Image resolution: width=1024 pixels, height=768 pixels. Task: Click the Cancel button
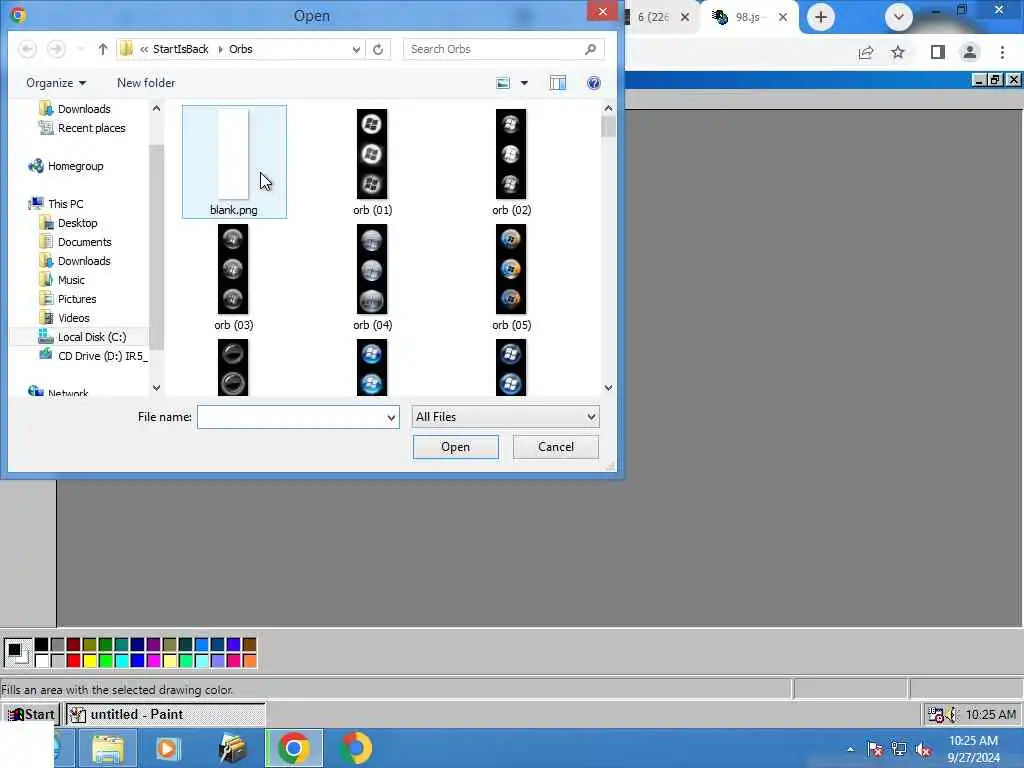coord(556,447)
